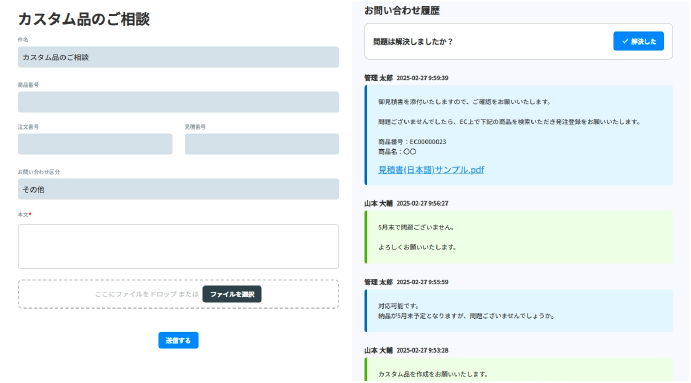The height and width of the screenshot is (383, 691).
Task: Click the heading カスタム品のご相談
Action: pos(84,19)
